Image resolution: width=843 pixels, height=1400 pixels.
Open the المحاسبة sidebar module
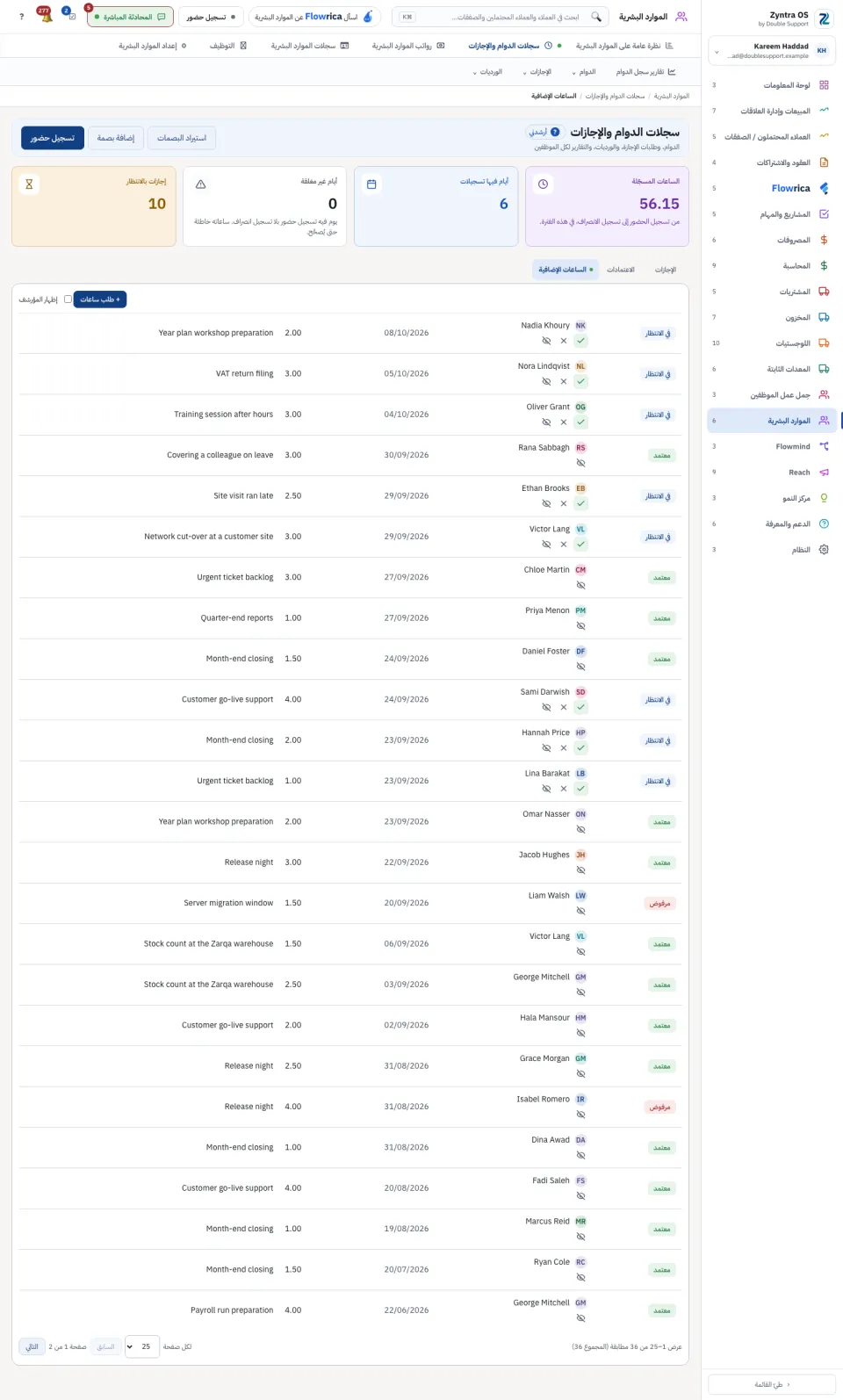coord(771,265)
